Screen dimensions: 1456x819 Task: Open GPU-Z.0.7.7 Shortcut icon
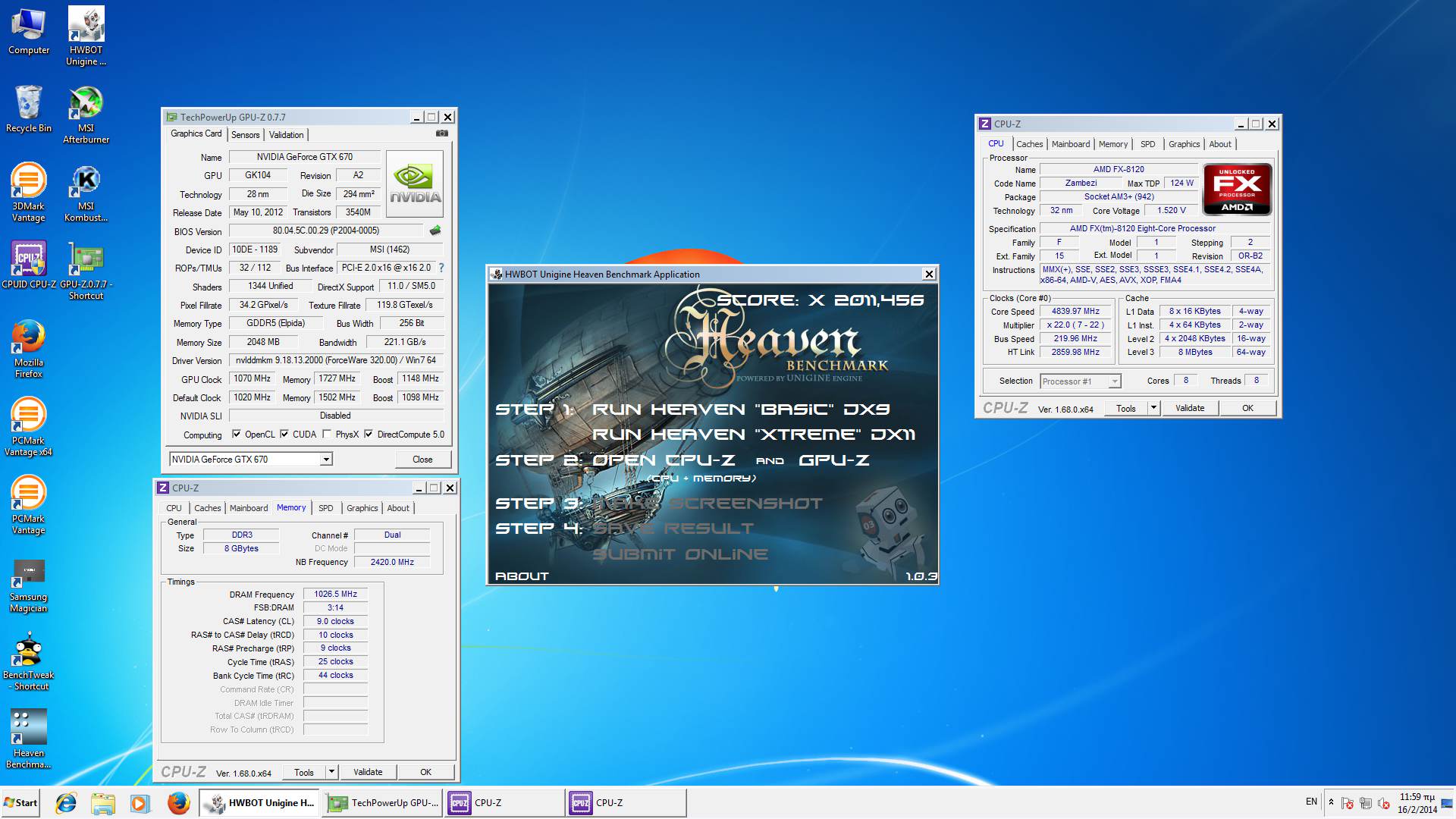pyautogui.click(x=86, y=271)
